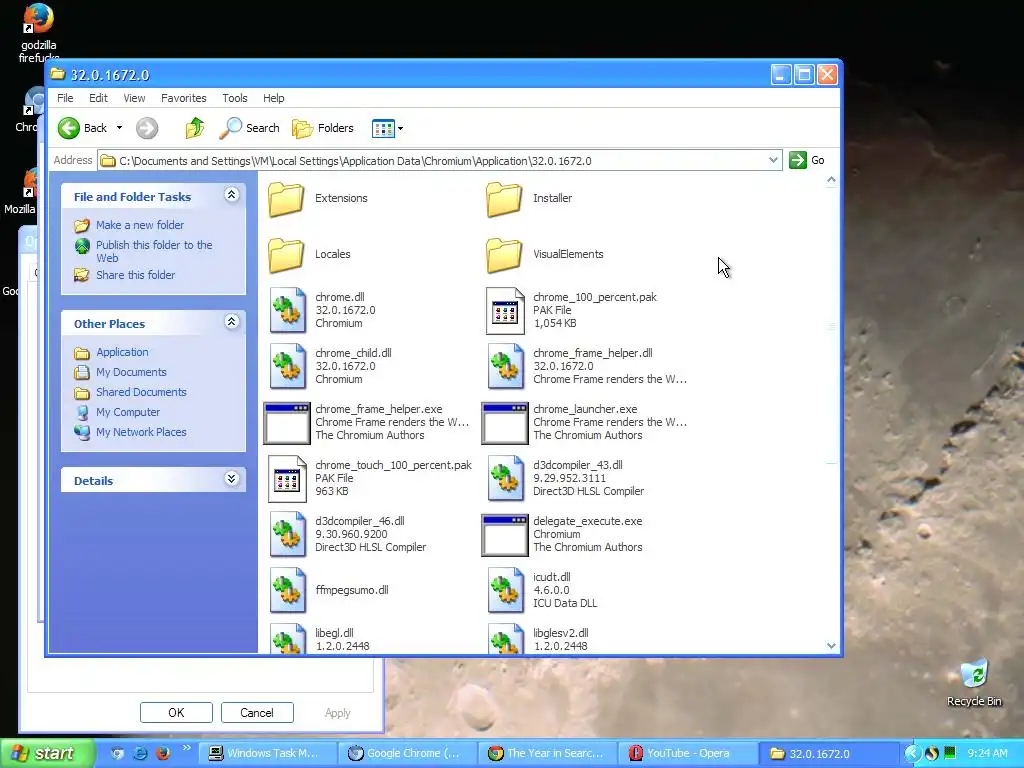Click OK in the background dialog
Screen dimensions: 1024x768
pos(176,712)
